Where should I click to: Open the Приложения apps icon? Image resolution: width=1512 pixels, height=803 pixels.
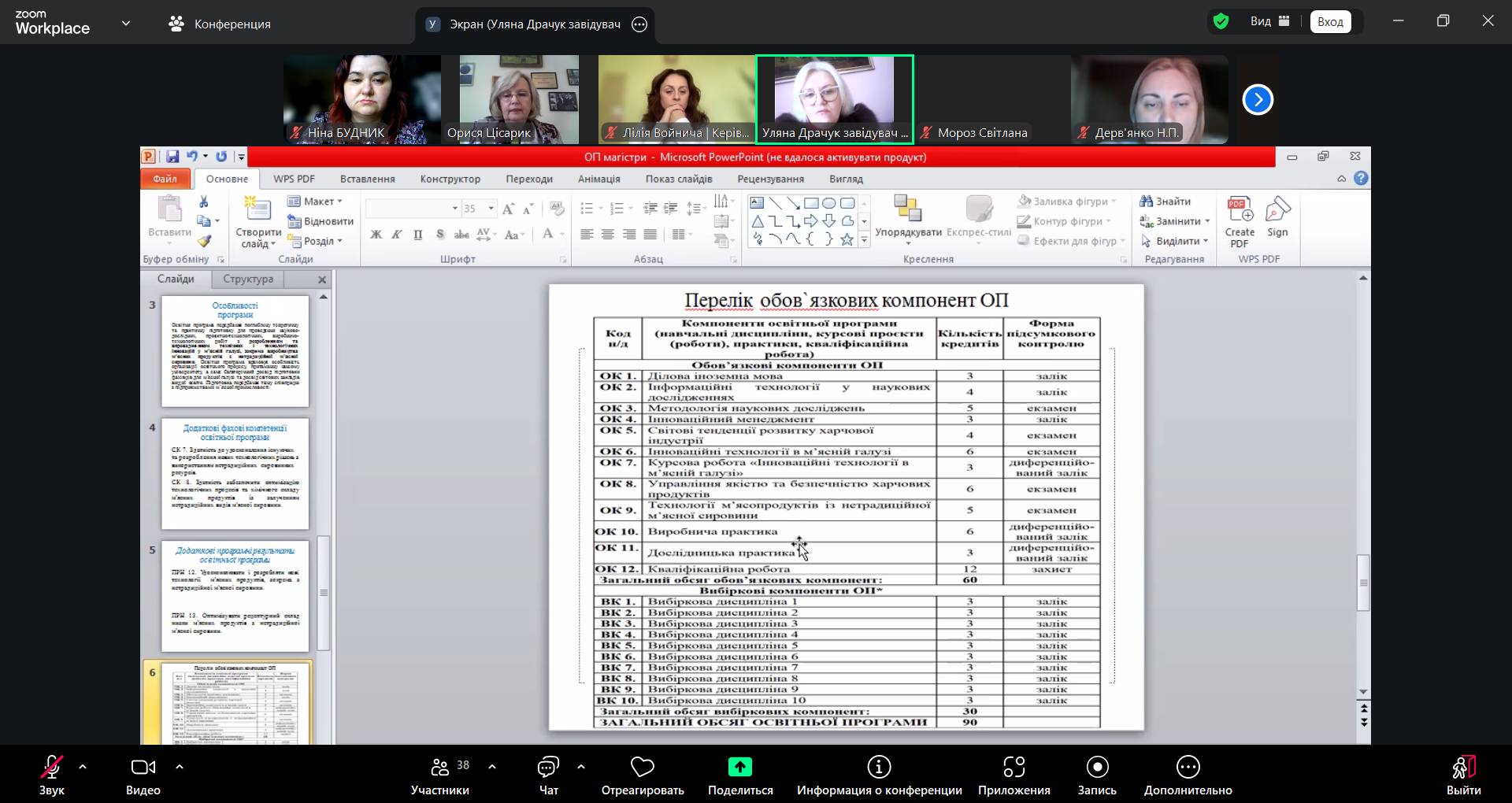(1014, 768)
